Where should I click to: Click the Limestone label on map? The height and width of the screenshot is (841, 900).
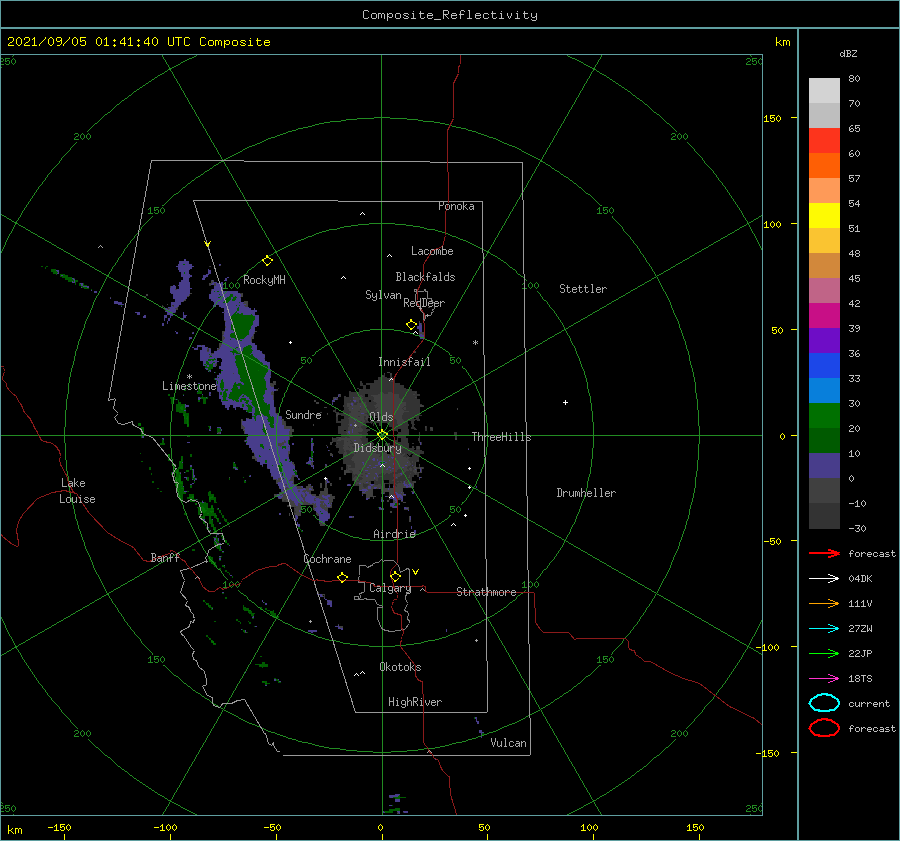pyautogui.click(x=189, y=386)
